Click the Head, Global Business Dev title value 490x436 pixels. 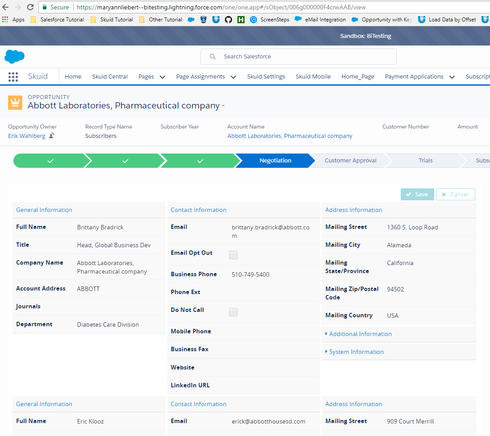tap(114, 245)
